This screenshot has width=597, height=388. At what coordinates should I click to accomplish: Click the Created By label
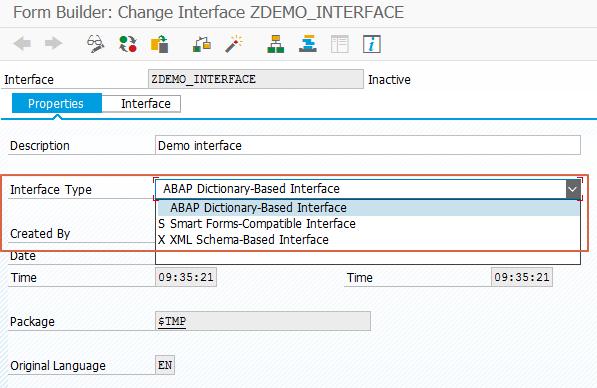(40, 233)
